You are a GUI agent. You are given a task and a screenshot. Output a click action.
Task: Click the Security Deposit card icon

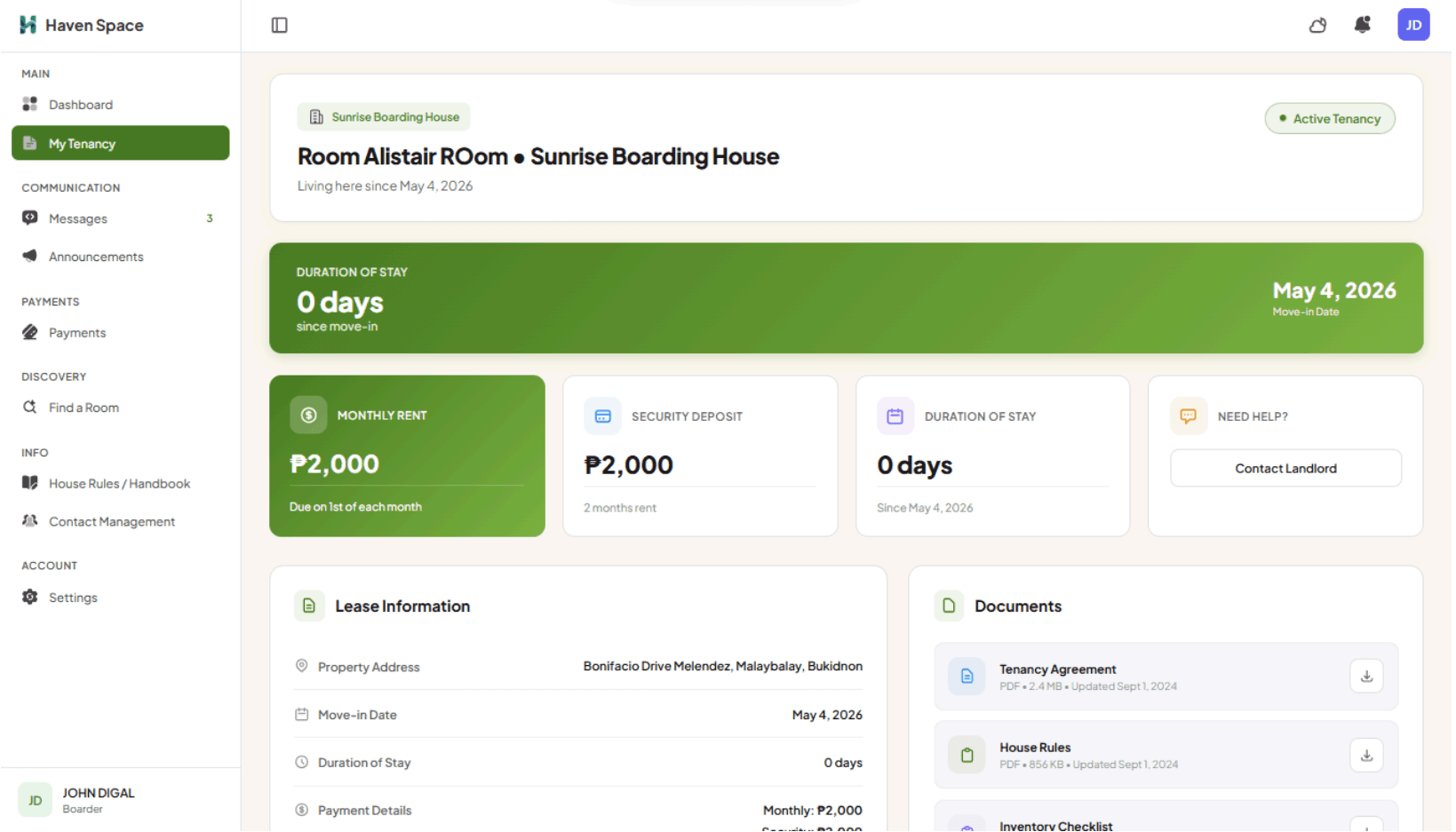602,416
